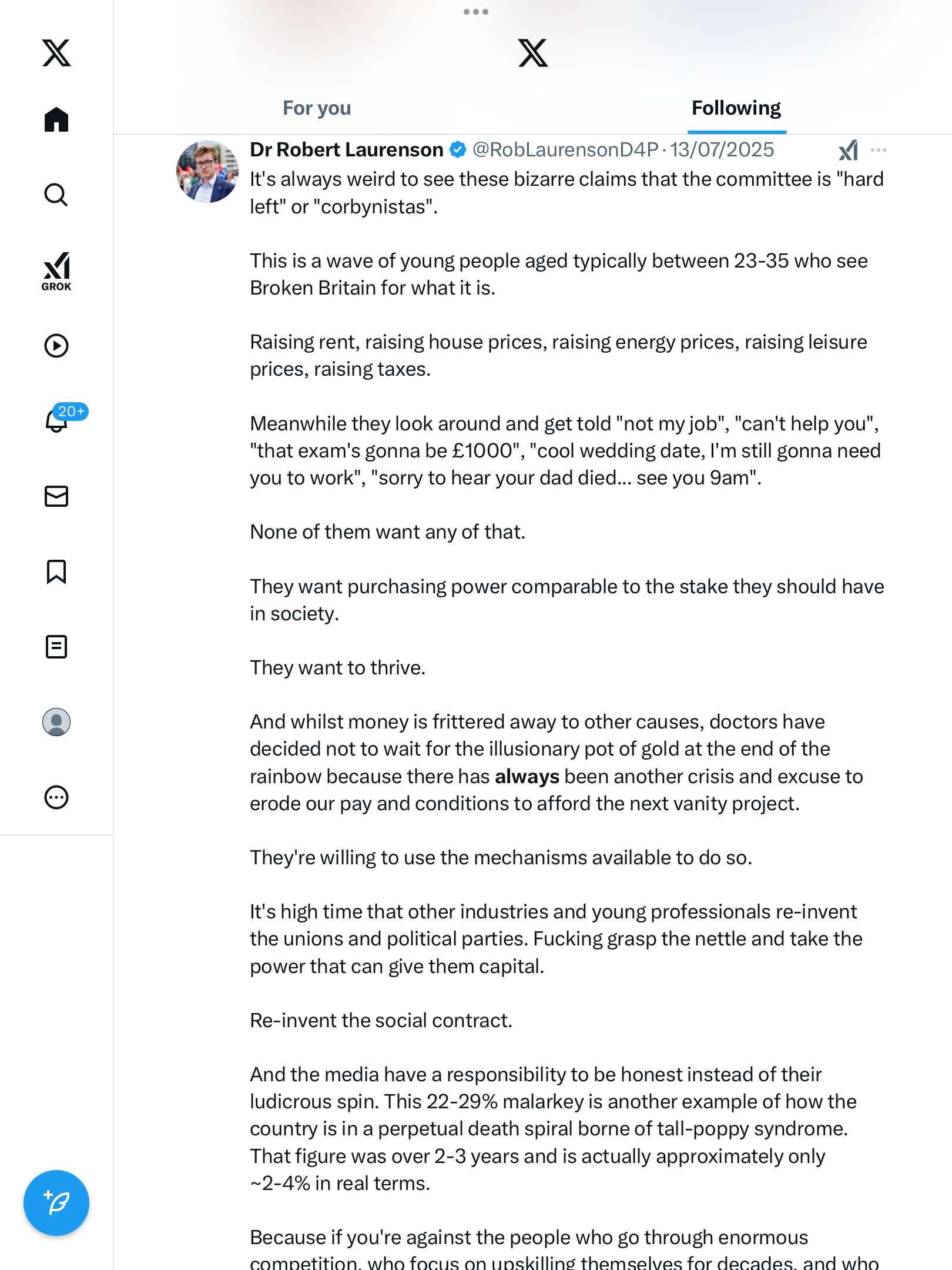952x1270 pixels.
Task: Open Bookmarks in the sidebar
Action: click(56, 571)
